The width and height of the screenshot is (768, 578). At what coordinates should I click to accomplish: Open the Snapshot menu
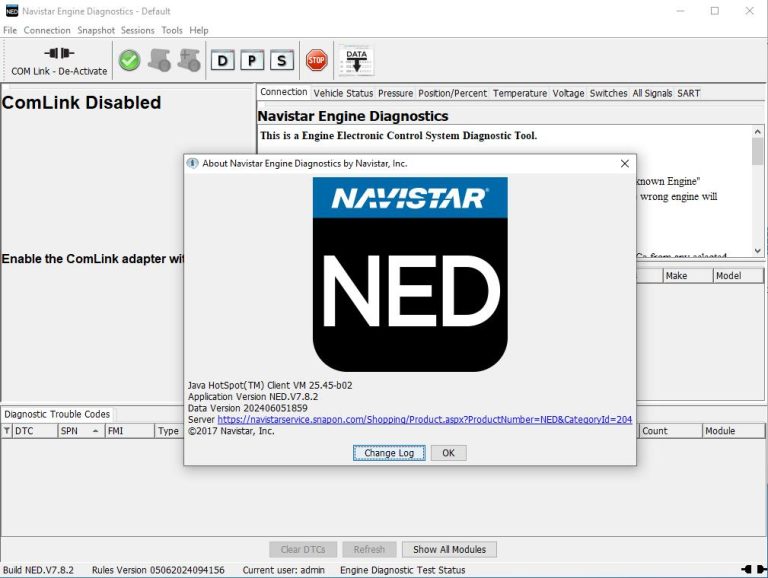tap(96, 30)
